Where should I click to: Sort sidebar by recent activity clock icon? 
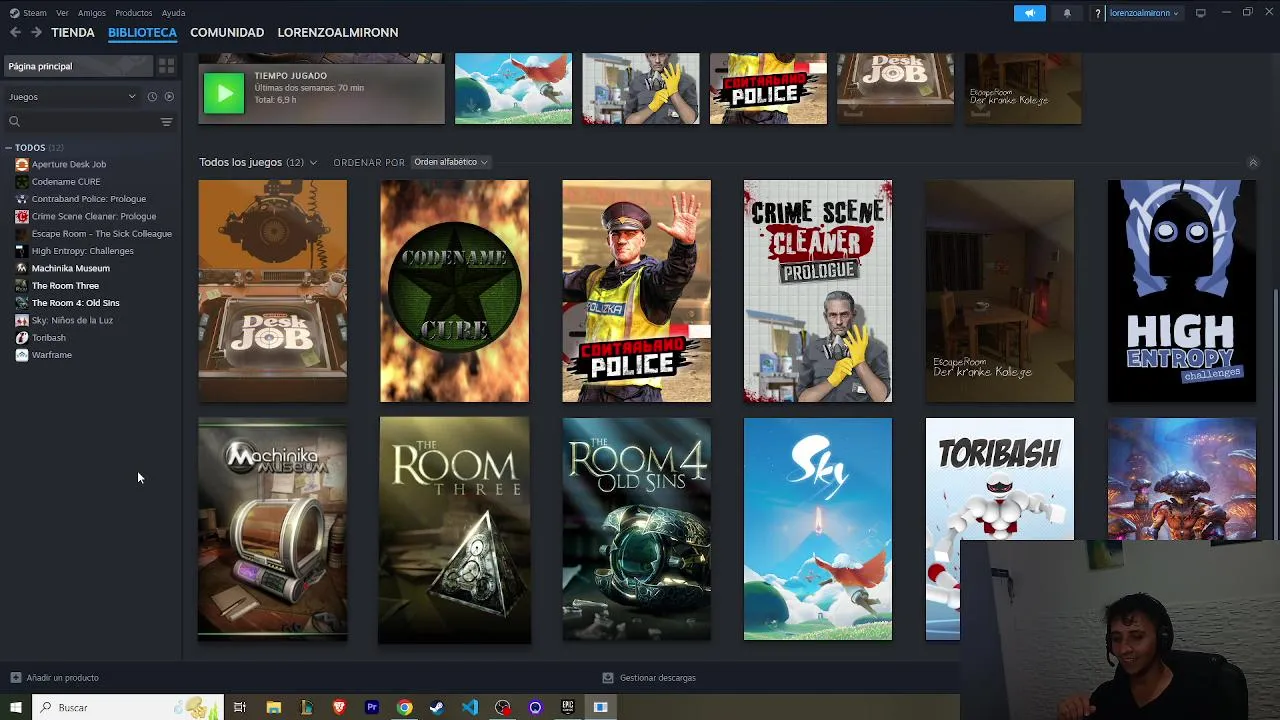point(152,97)
